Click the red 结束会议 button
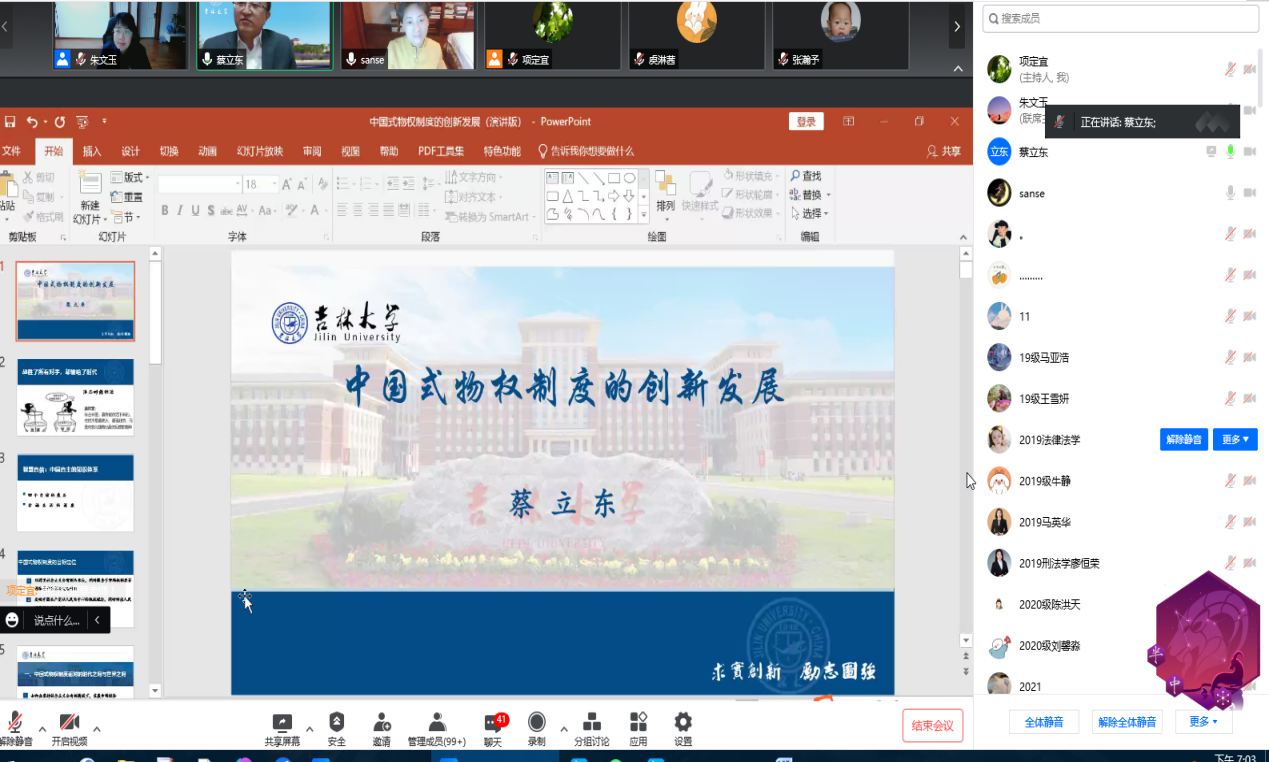This screenshot has height=762, width=1269. tap(933, 726)
